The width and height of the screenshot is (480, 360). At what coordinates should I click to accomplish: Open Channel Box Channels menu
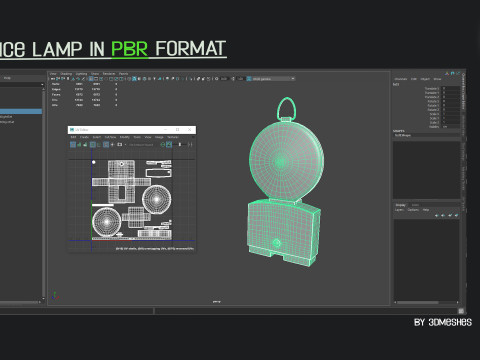401,79
